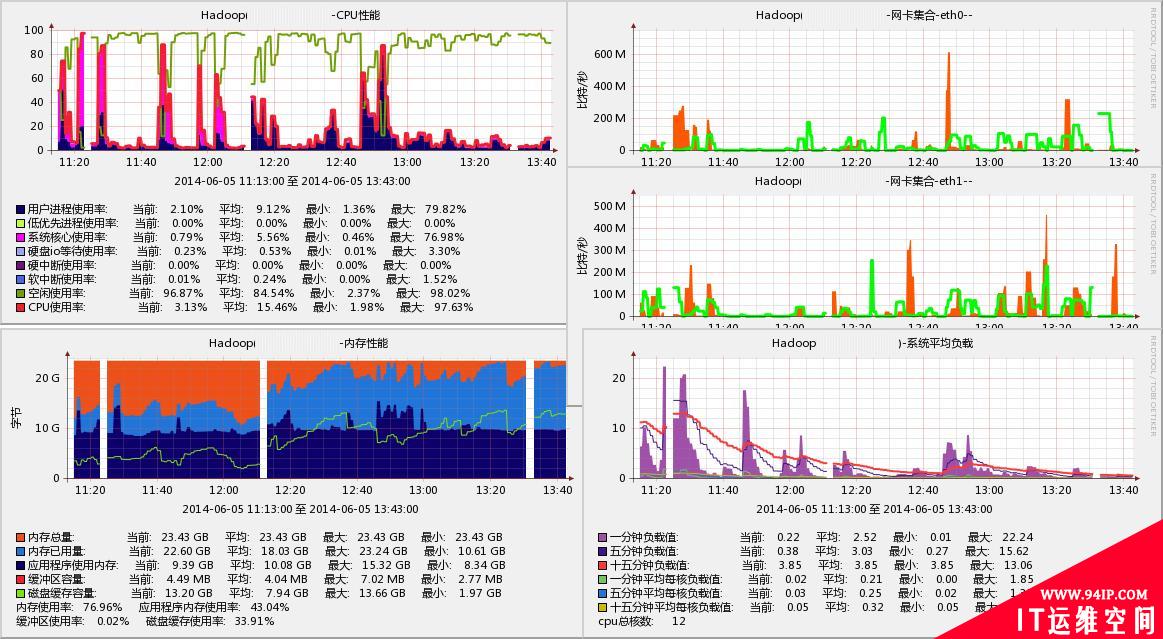Click the '-网卡集合-eth1--' graph title
The width and height of the screenshot is (1163, 639).
point(929,180)
